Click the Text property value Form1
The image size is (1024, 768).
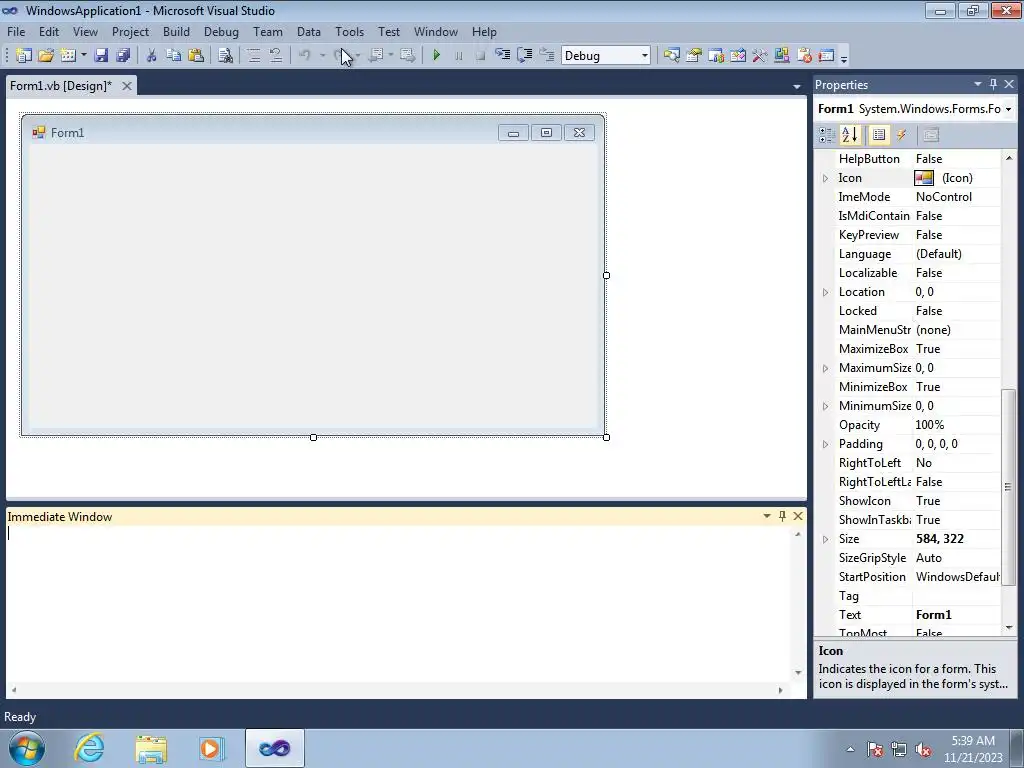click(x=934, y=615)
